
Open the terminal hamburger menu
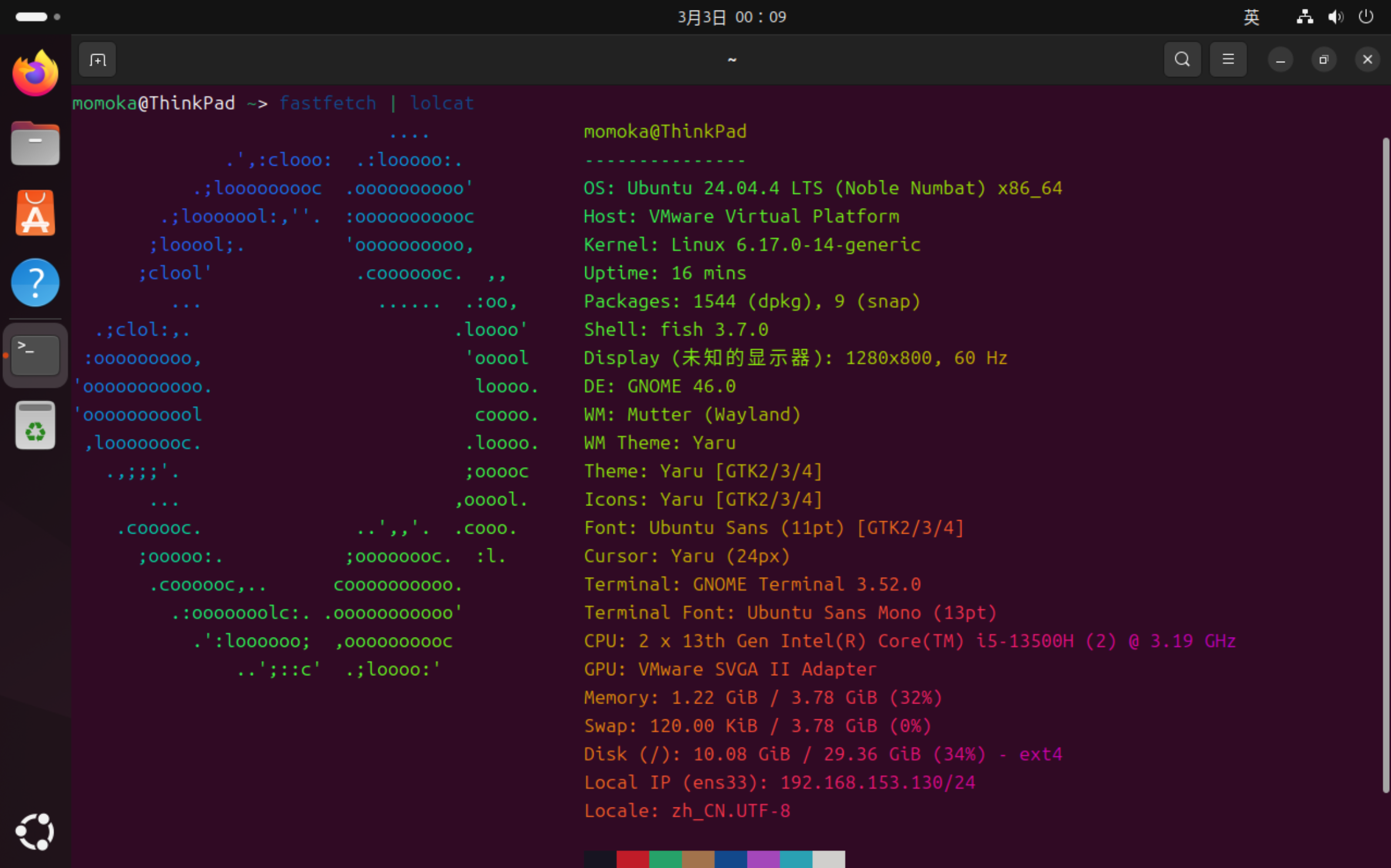[x=1228, y=60]
